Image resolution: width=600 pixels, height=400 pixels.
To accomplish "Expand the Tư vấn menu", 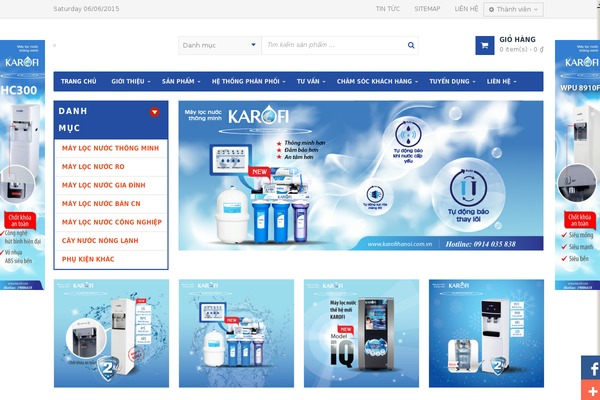I will (311, 81).
